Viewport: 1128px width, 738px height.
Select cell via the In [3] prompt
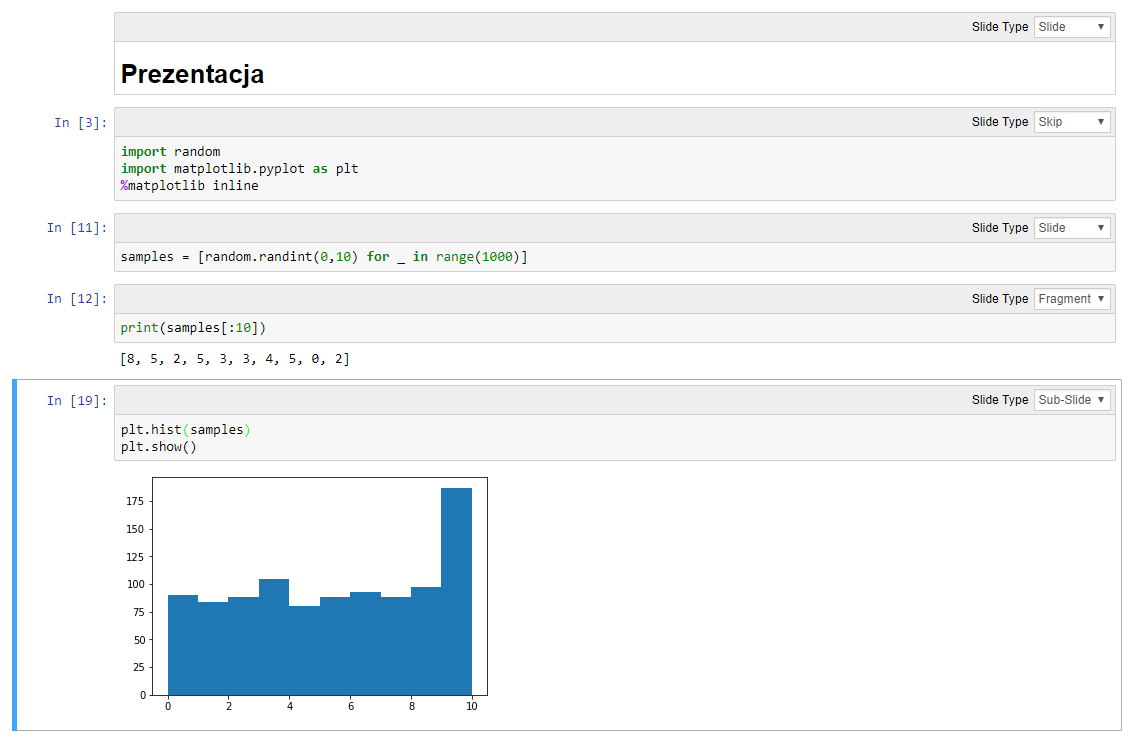(81, 122)
